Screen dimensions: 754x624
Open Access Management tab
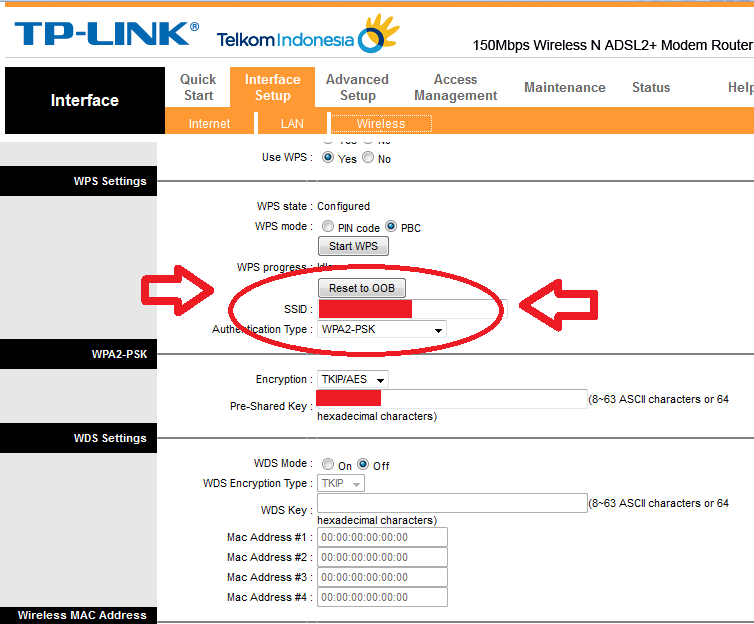click(x=455, y=87)
